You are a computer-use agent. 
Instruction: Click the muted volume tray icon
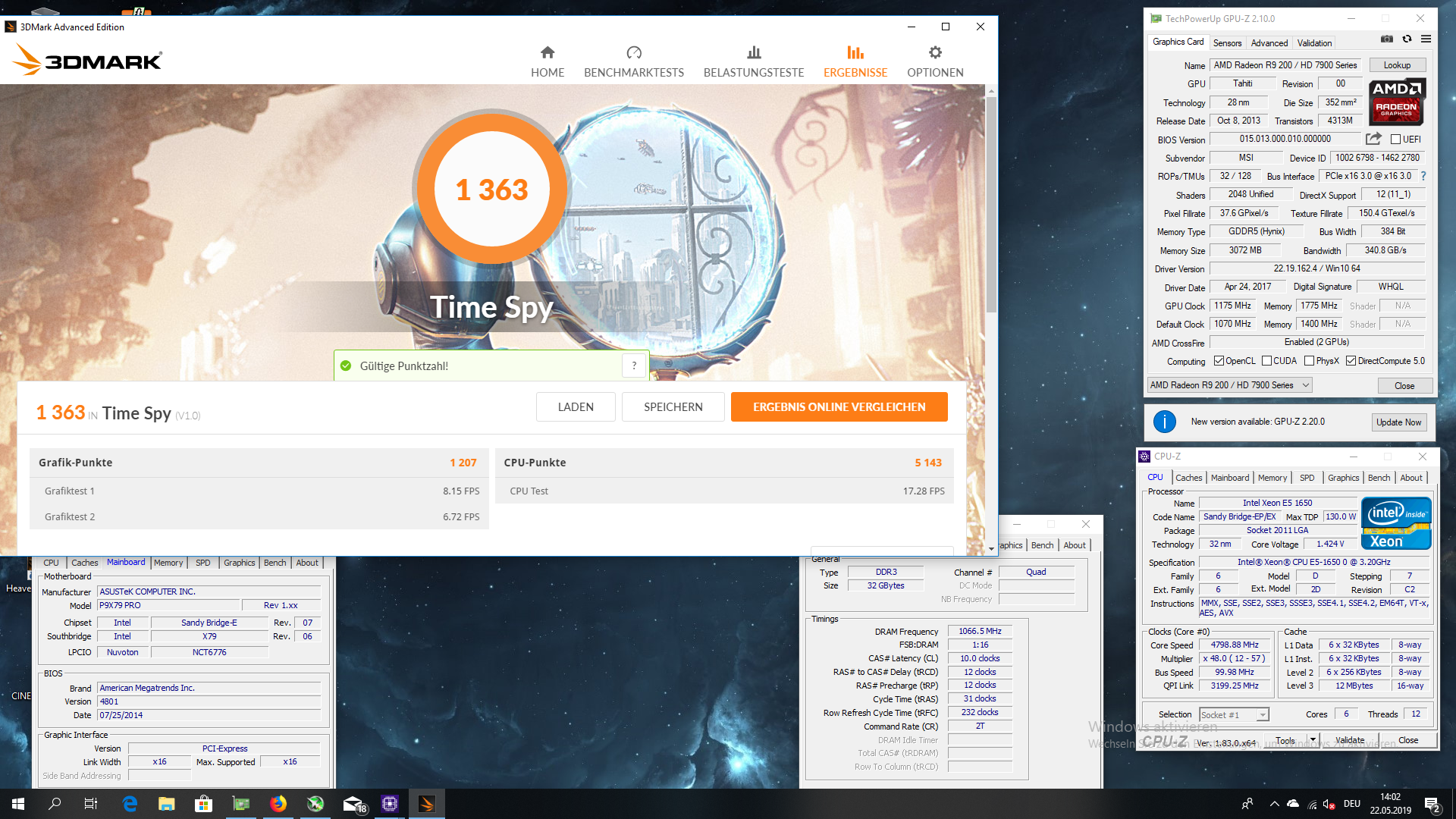pyautogui.click(x=1330, y=804)
